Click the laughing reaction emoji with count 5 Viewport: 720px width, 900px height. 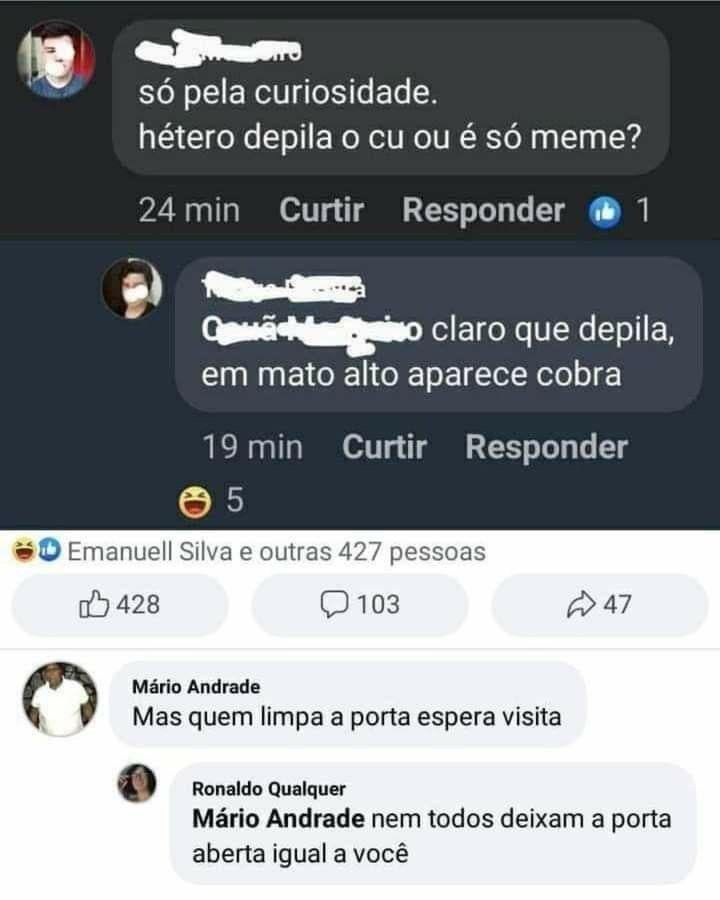192,498
